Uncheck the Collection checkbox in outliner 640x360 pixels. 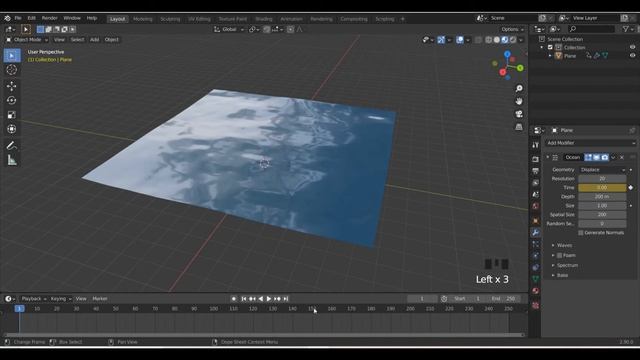coord(550,47)
